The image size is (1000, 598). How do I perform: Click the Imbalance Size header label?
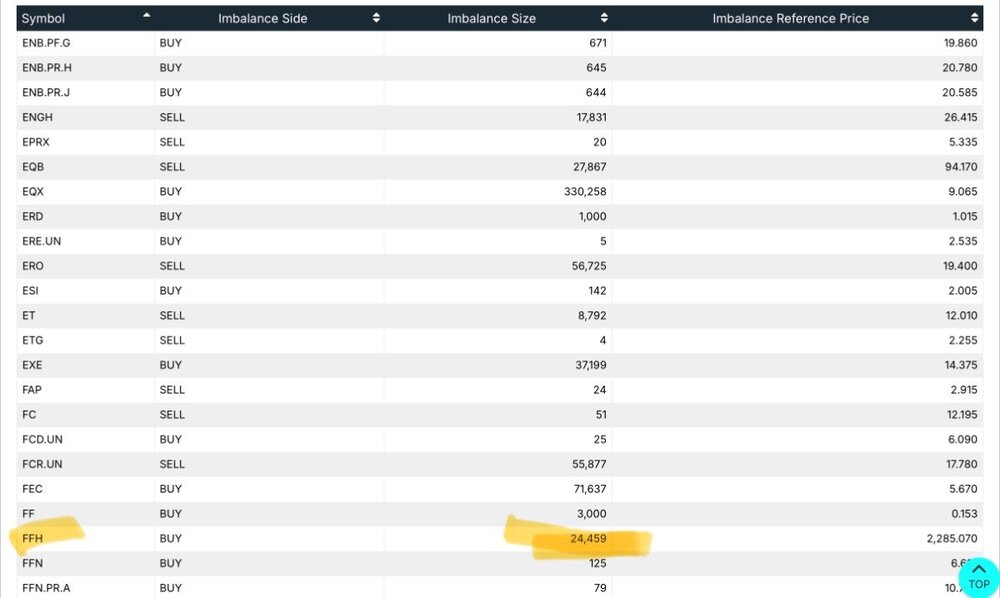point(492,18)
